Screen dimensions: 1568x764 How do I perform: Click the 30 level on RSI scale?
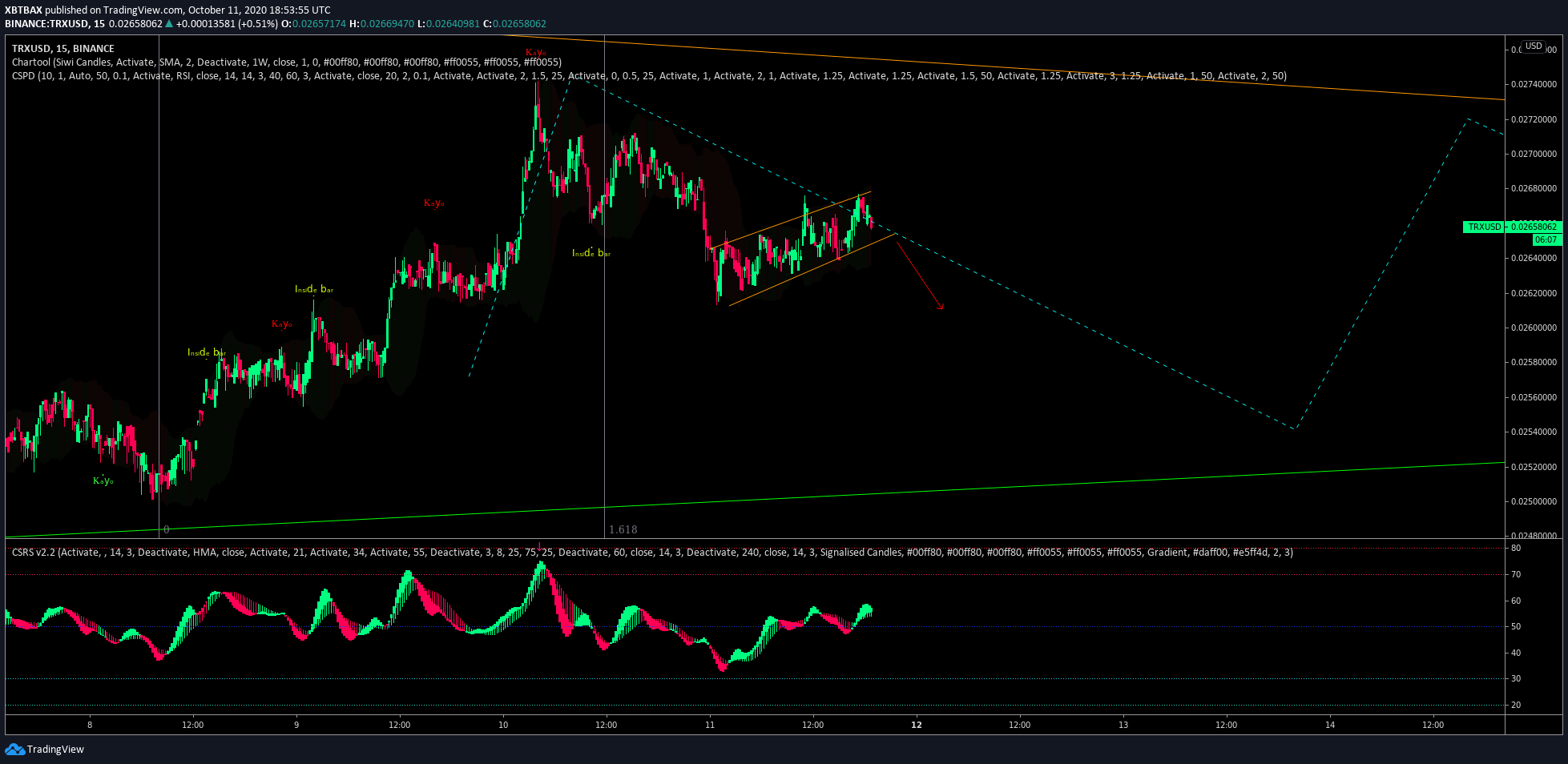(x=1516, y=678)
